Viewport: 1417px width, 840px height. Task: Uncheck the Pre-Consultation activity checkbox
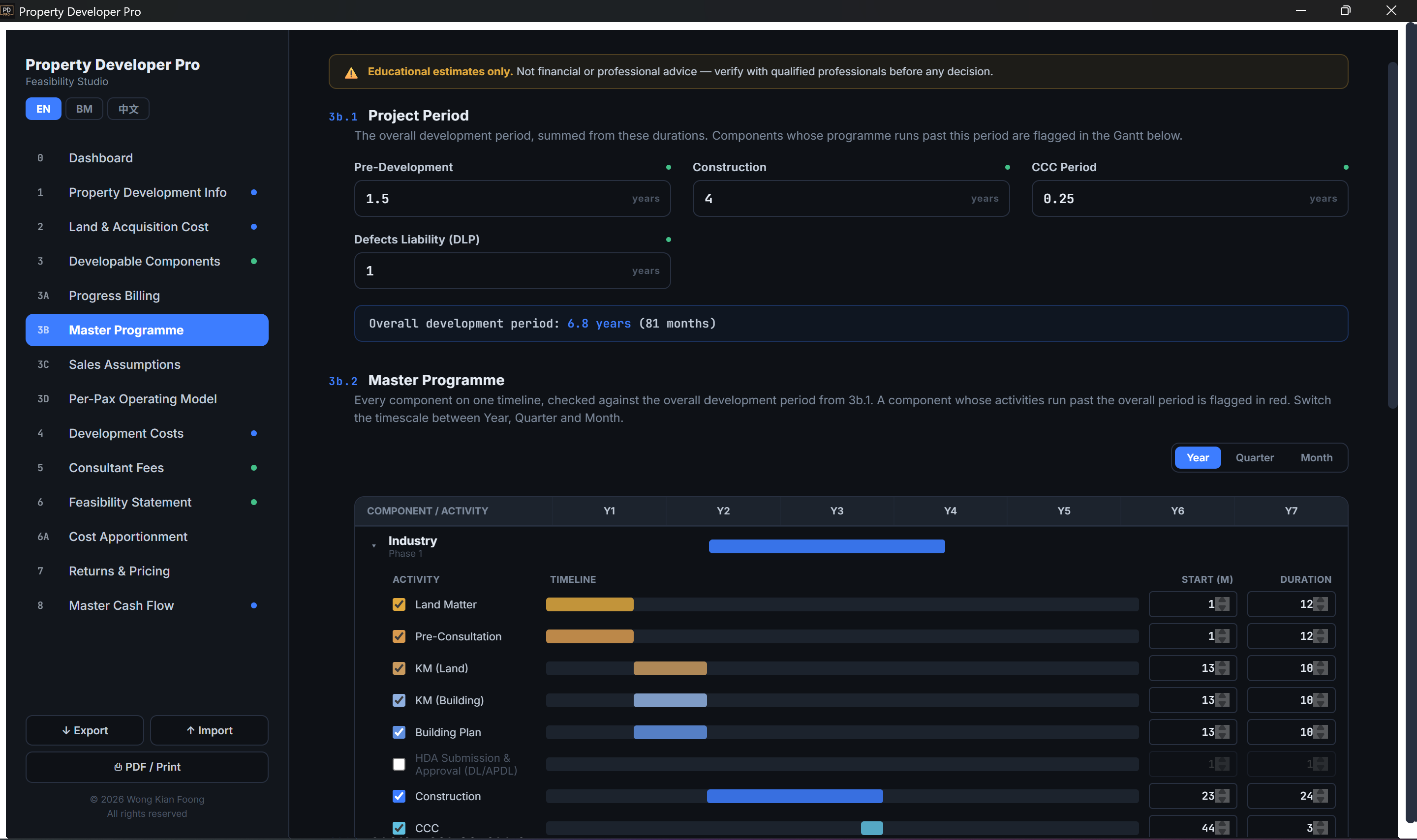399,636
